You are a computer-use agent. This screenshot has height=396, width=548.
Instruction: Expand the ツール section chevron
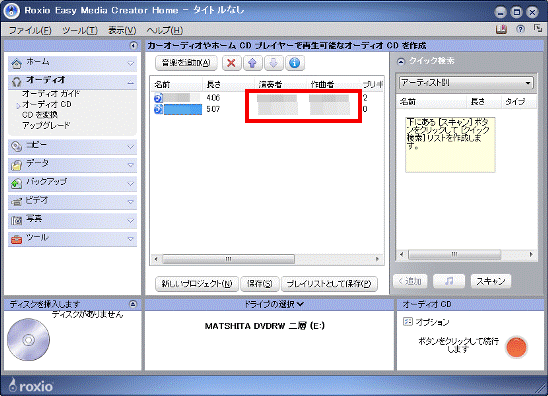click(130, 239)
